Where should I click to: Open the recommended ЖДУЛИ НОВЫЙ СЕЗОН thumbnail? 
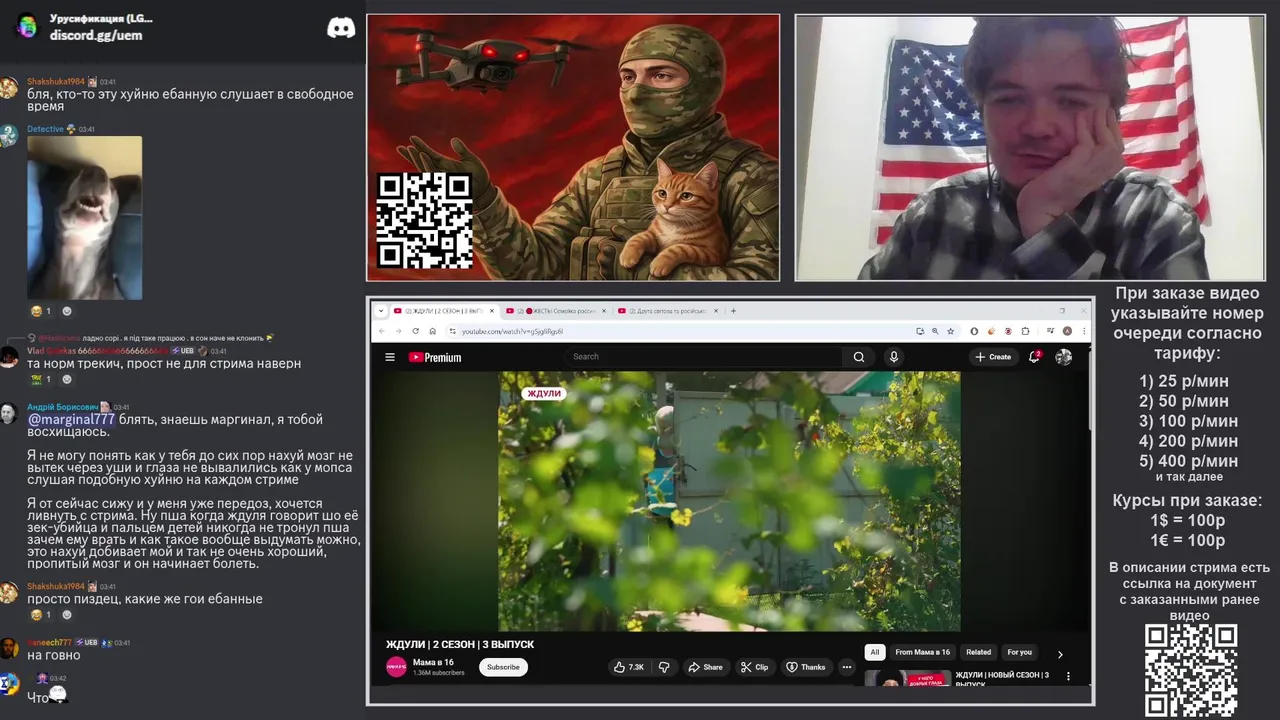click(x=908, y=679)
